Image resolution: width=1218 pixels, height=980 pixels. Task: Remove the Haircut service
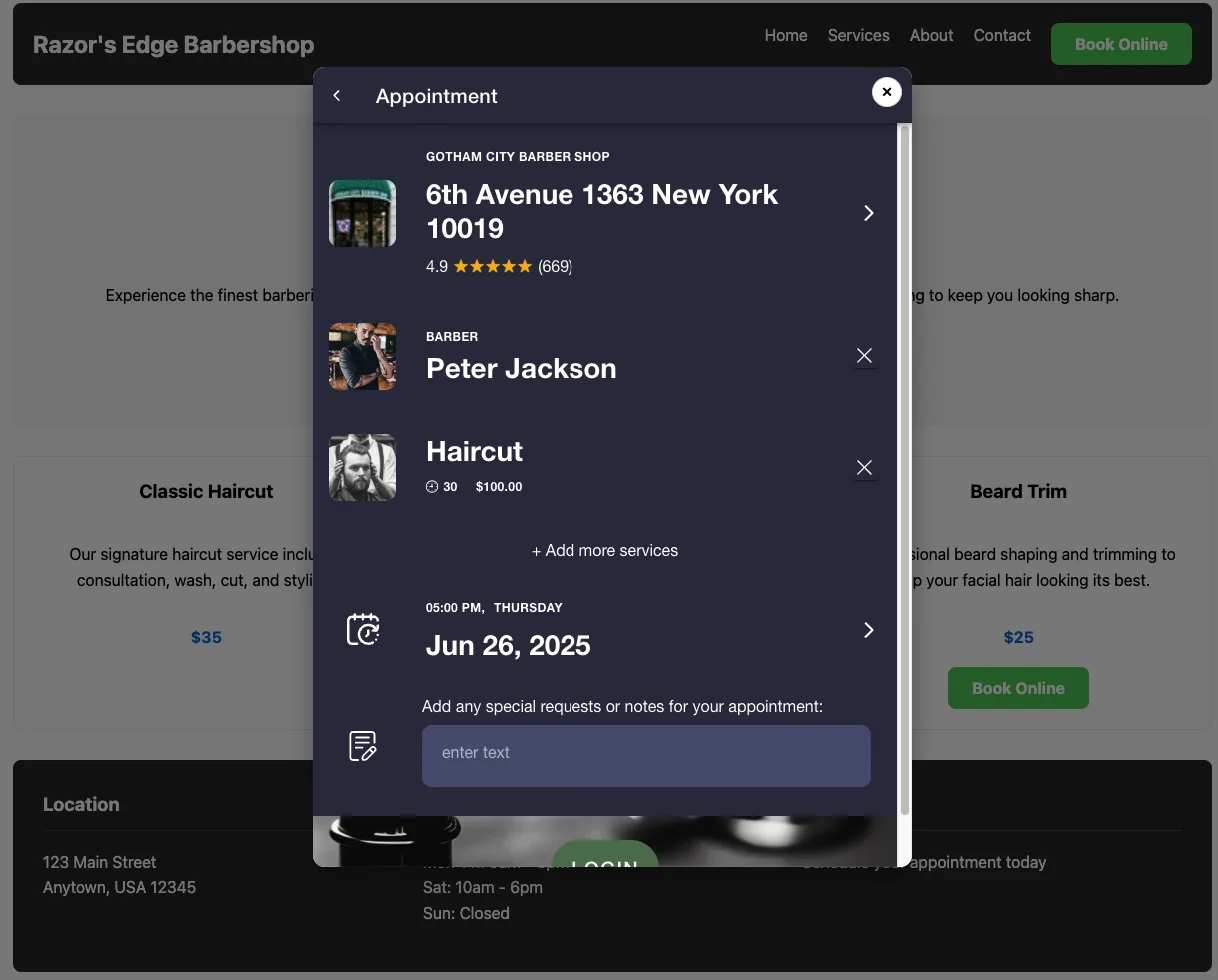pyautogui.click(x=865, y=468)
